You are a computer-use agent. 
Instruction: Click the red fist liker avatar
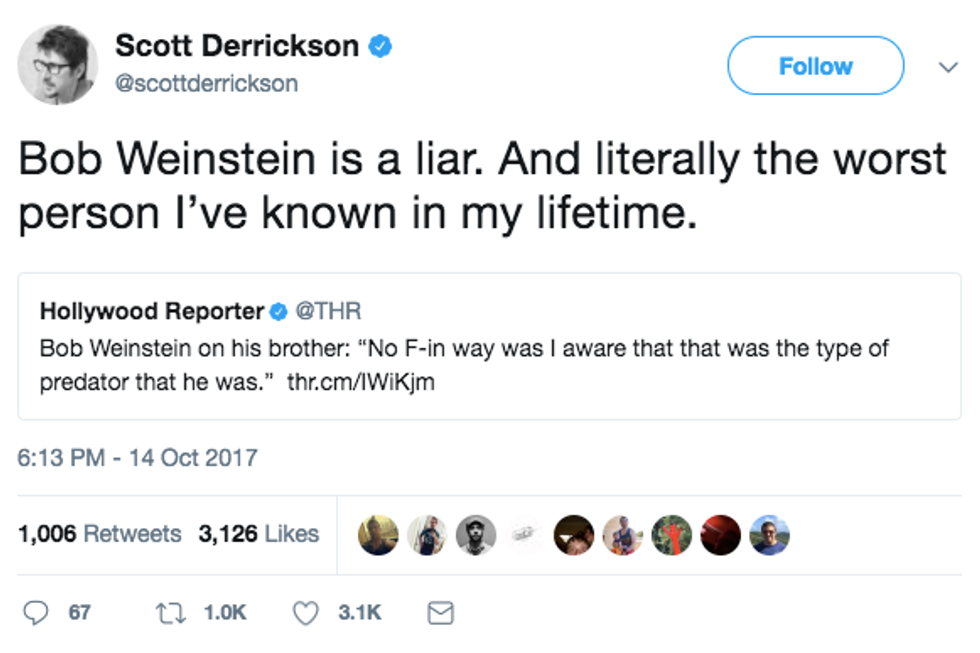click(x=672, y=535)
